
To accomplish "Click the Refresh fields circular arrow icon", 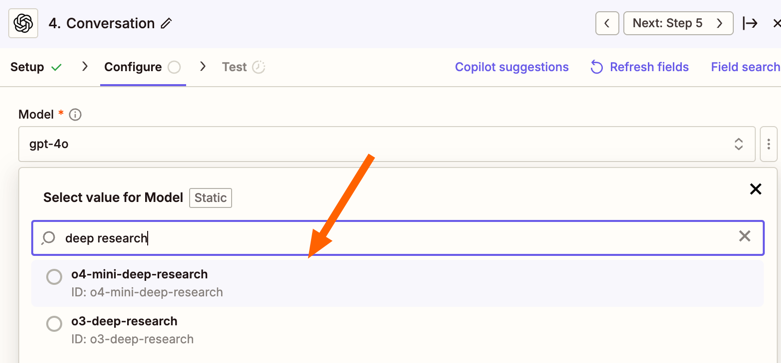I will click(x=596, y=67).
